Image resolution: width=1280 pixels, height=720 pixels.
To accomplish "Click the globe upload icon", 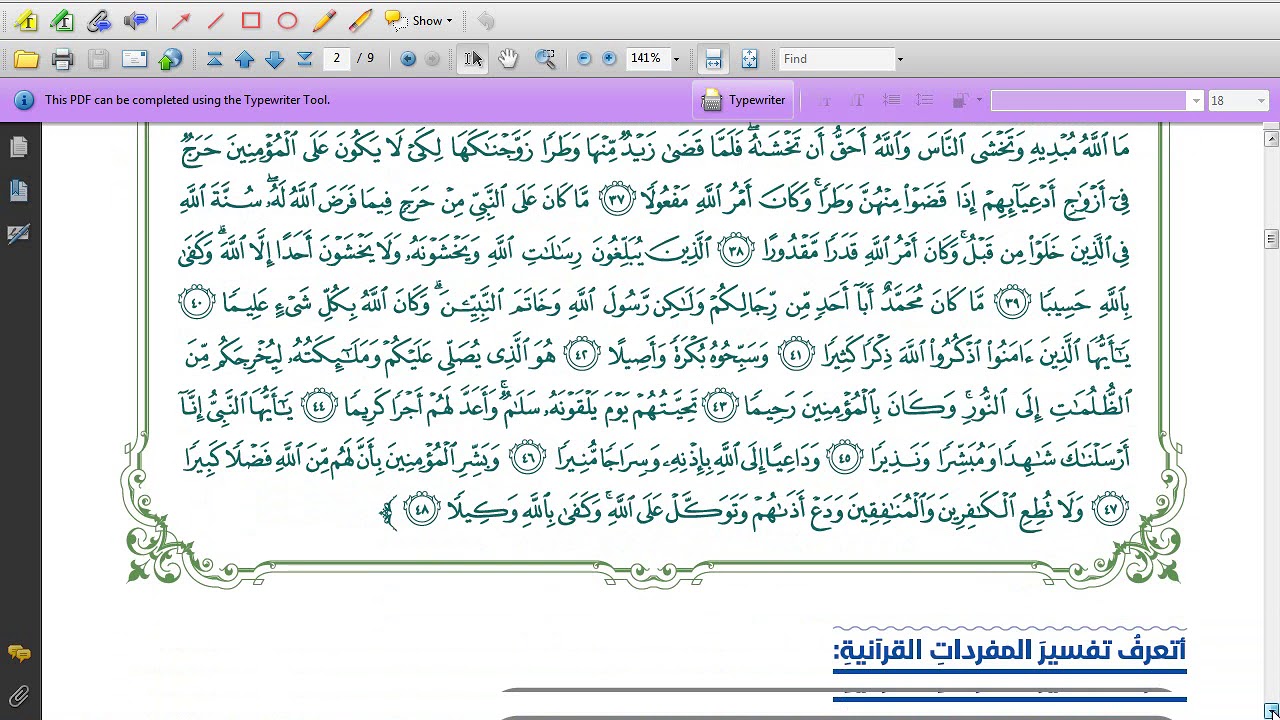I will tap(171, 59).
